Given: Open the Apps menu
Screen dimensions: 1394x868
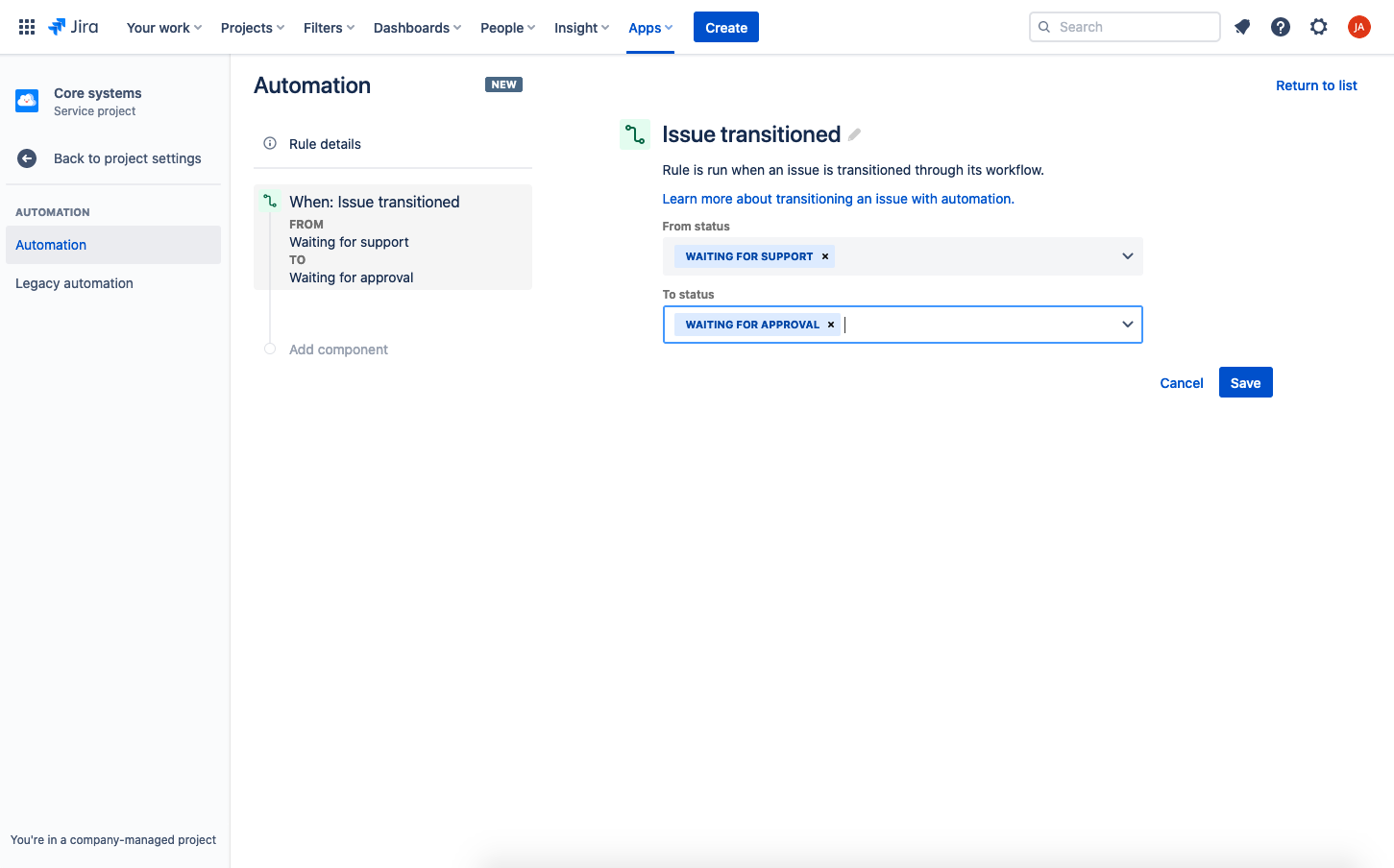Looking at the screenshot, I should (650, 28).
